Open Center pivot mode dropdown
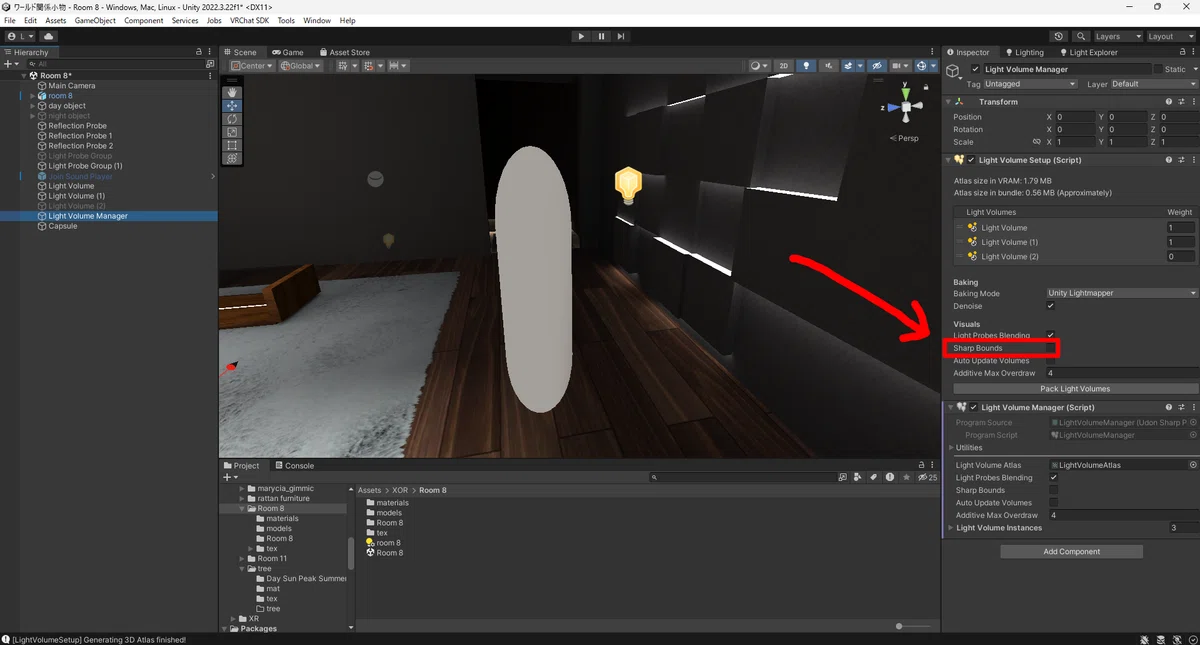 [251, 66]
